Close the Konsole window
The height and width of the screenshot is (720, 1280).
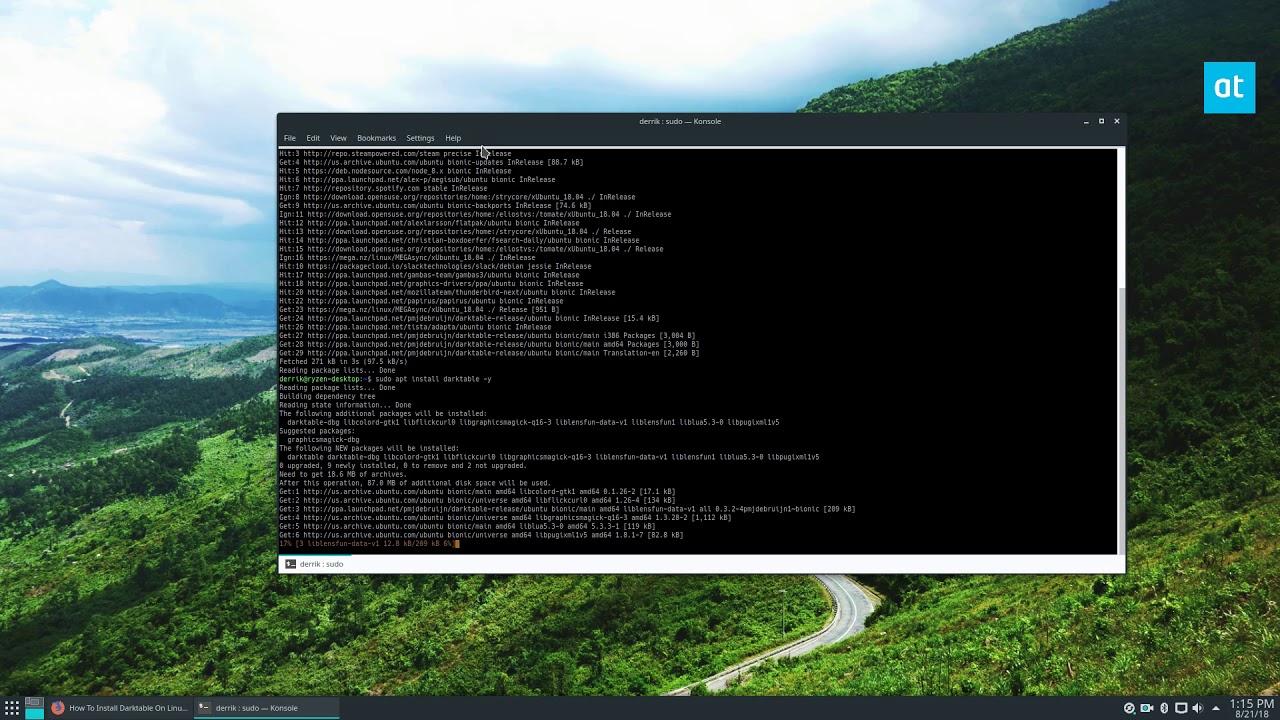click(1116, 121)
